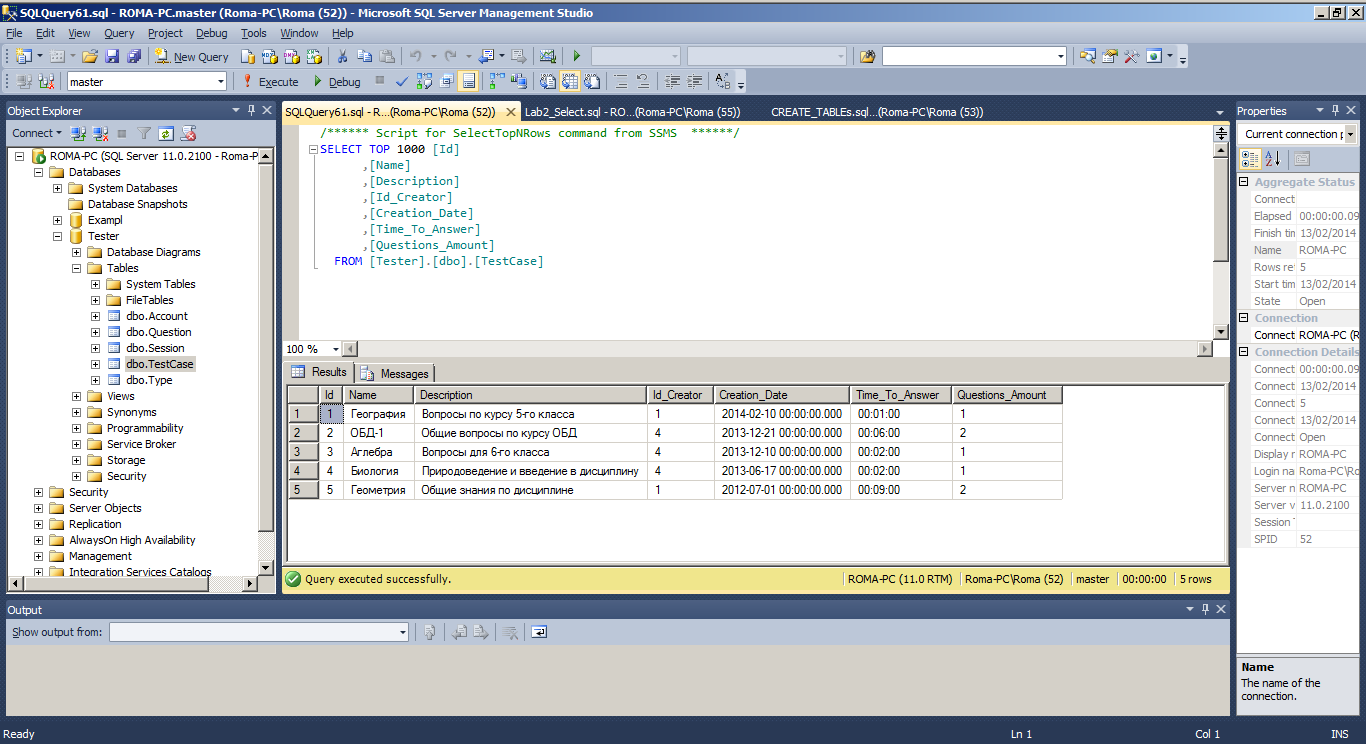Click the Analysis Services DMX Query icon
Image resolution: width=1366 pixels, height=744 pixels.
[x=291, y=57]
